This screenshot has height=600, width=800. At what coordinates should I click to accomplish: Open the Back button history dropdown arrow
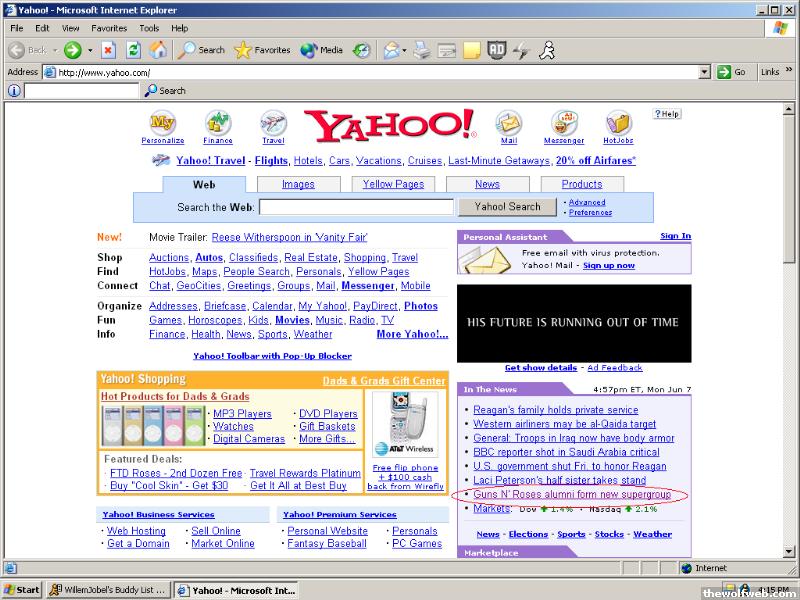pos(55,50)
